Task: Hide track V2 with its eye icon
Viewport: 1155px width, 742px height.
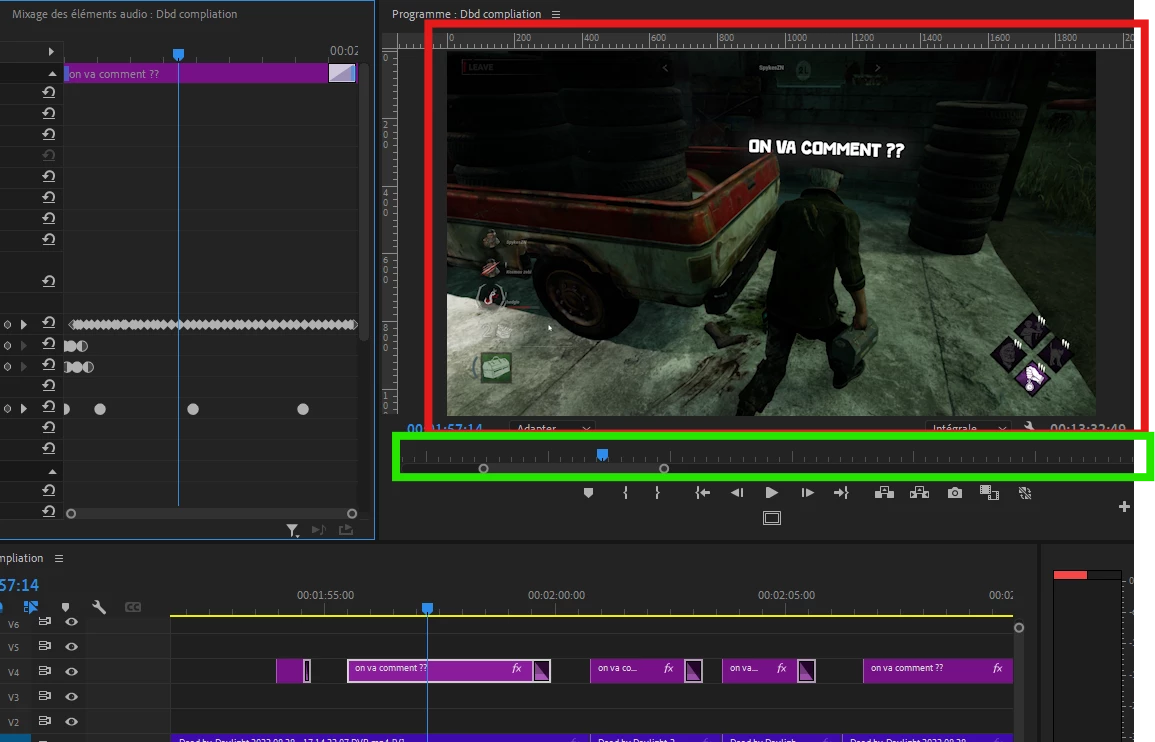Action: [71, 722]
